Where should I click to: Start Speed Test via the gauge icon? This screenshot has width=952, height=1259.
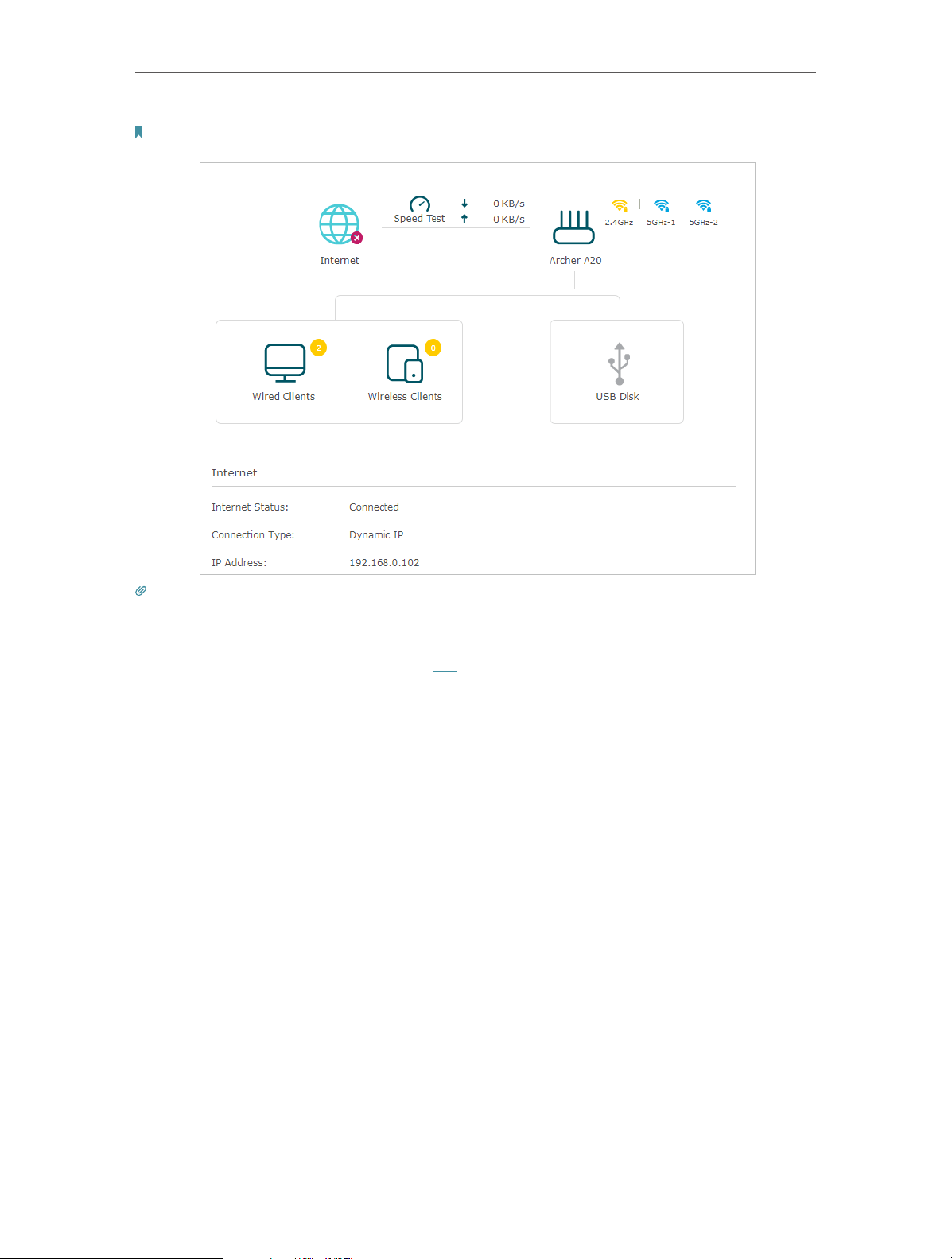[419, 204]
